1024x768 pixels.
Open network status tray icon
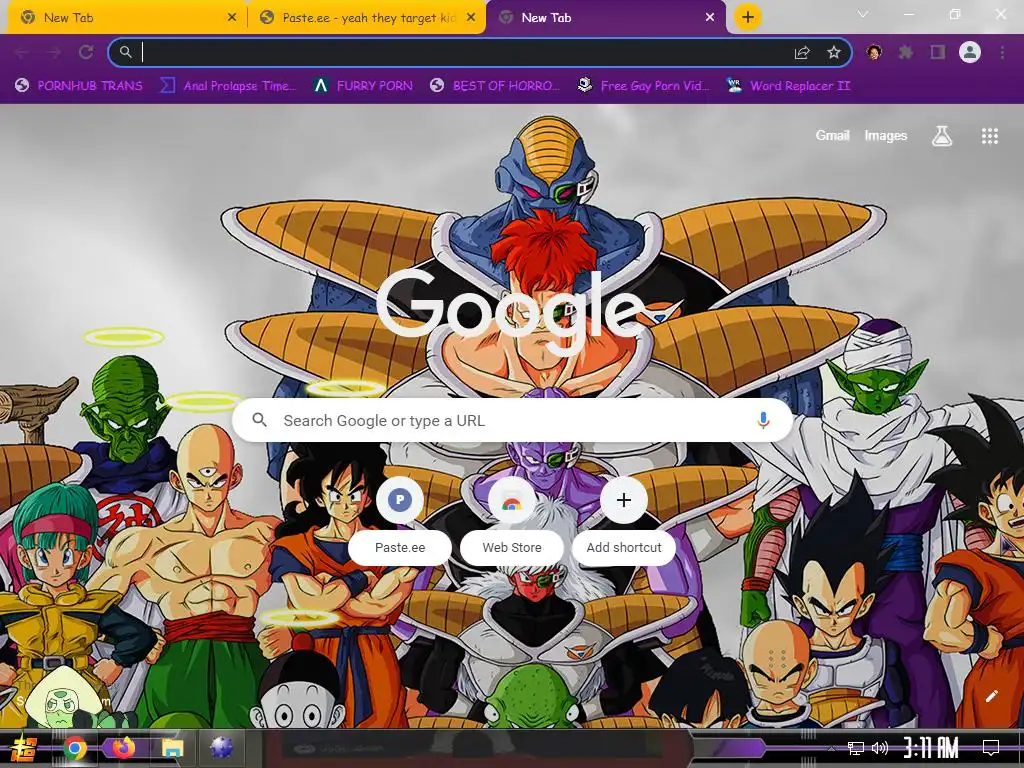(x=856, y=748)
